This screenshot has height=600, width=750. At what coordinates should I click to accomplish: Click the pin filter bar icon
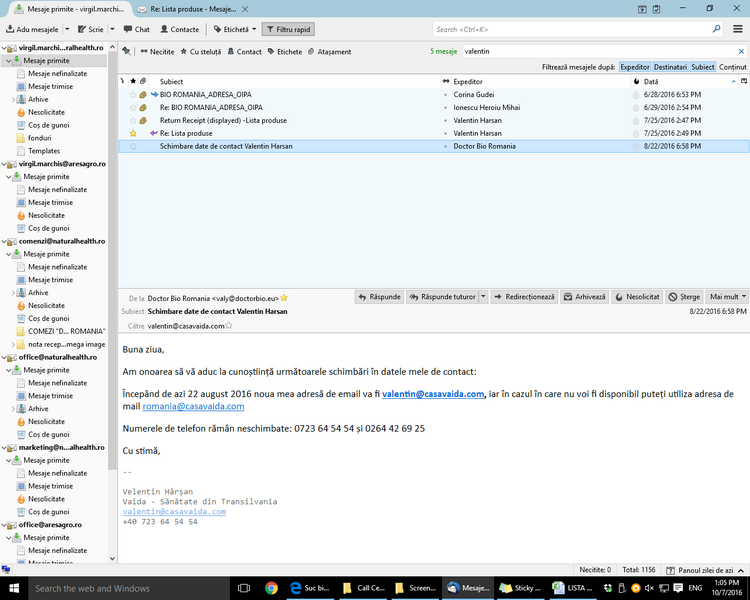126,51
